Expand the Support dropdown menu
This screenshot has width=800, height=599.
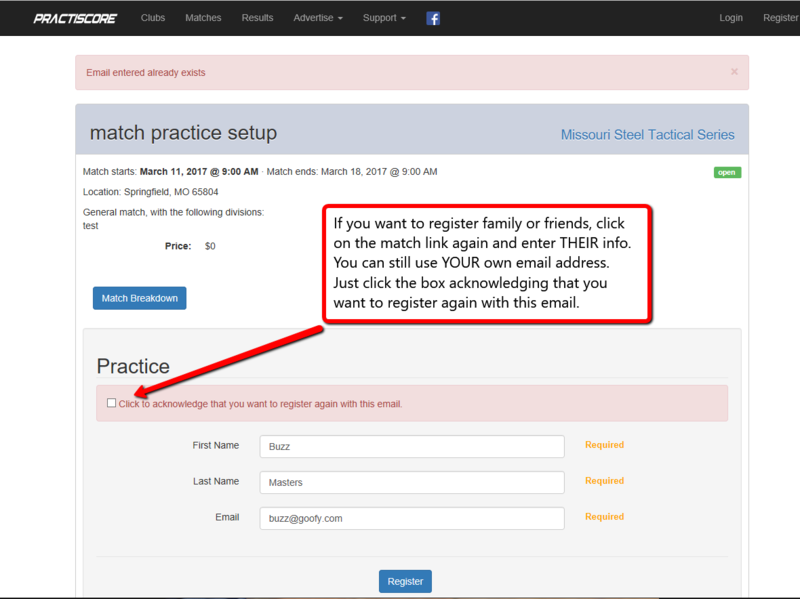[384, 18]
